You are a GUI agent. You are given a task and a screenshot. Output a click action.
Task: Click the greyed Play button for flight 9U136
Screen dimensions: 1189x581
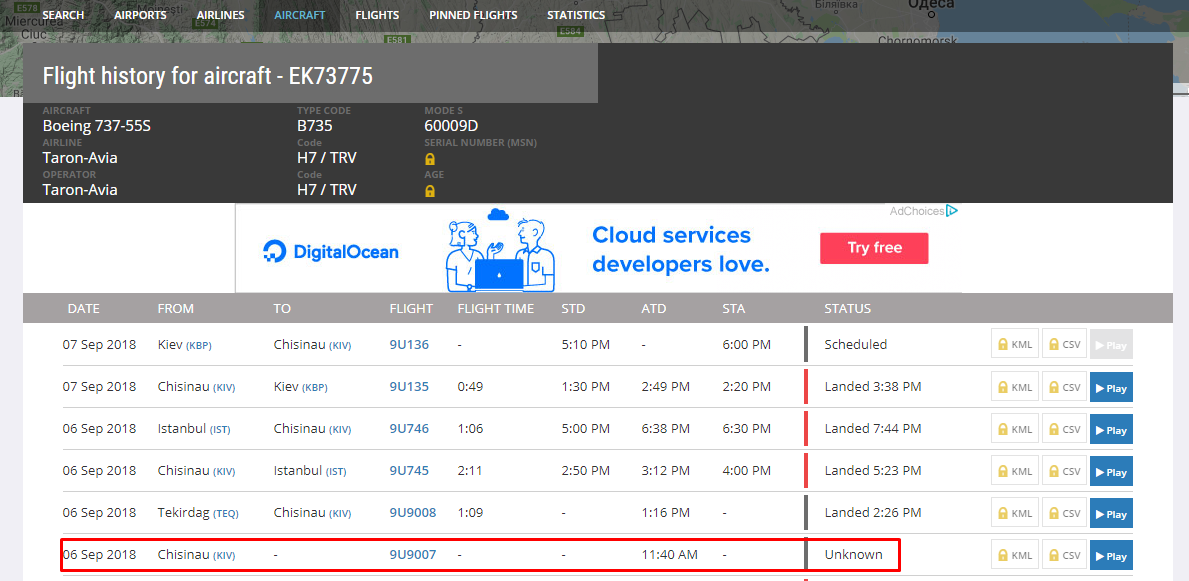tap(1111, 344)
